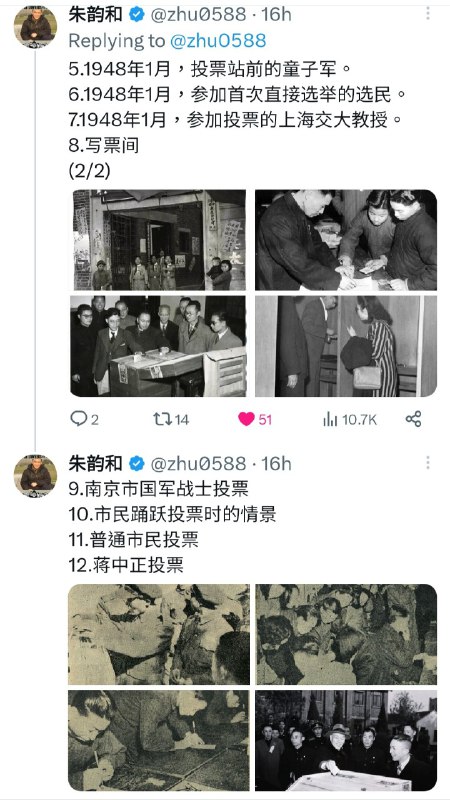The image size is (450, 800).
Task: Open the scouts at polling station photo
Action: click(159, 240)
